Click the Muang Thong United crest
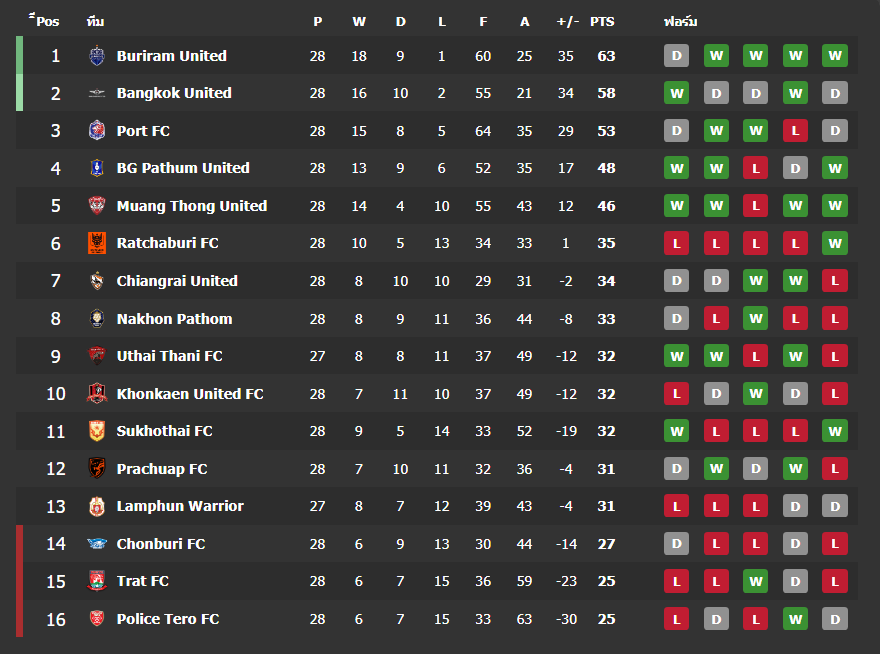 [96, 206]
